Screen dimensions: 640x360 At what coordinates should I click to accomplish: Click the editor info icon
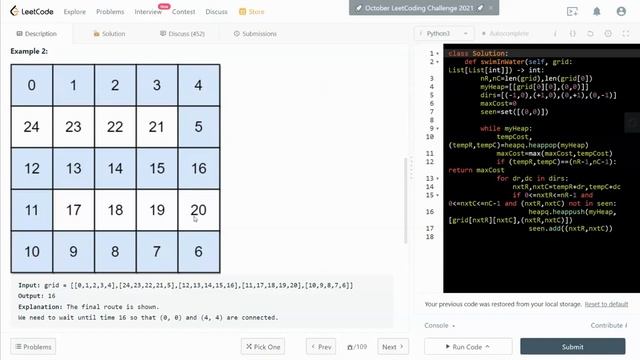pos(555,33)
